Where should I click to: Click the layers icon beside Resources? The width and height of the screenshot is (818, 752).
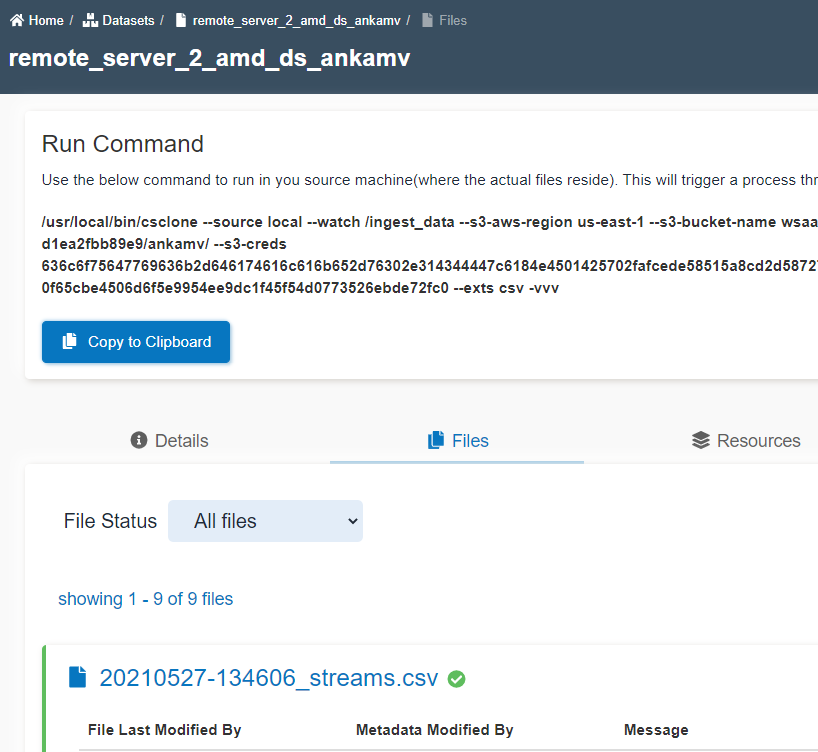(701, 440)
